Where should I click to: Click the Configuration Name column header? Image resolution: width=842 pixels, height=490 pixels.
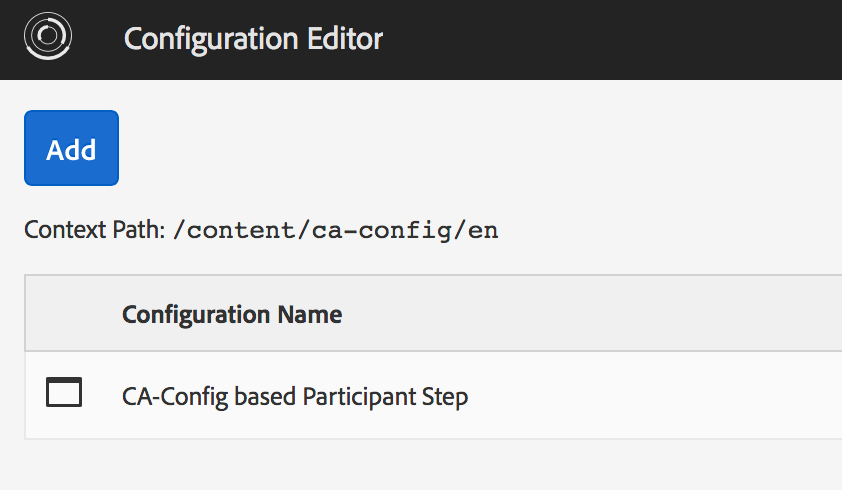tap(232, 315)
